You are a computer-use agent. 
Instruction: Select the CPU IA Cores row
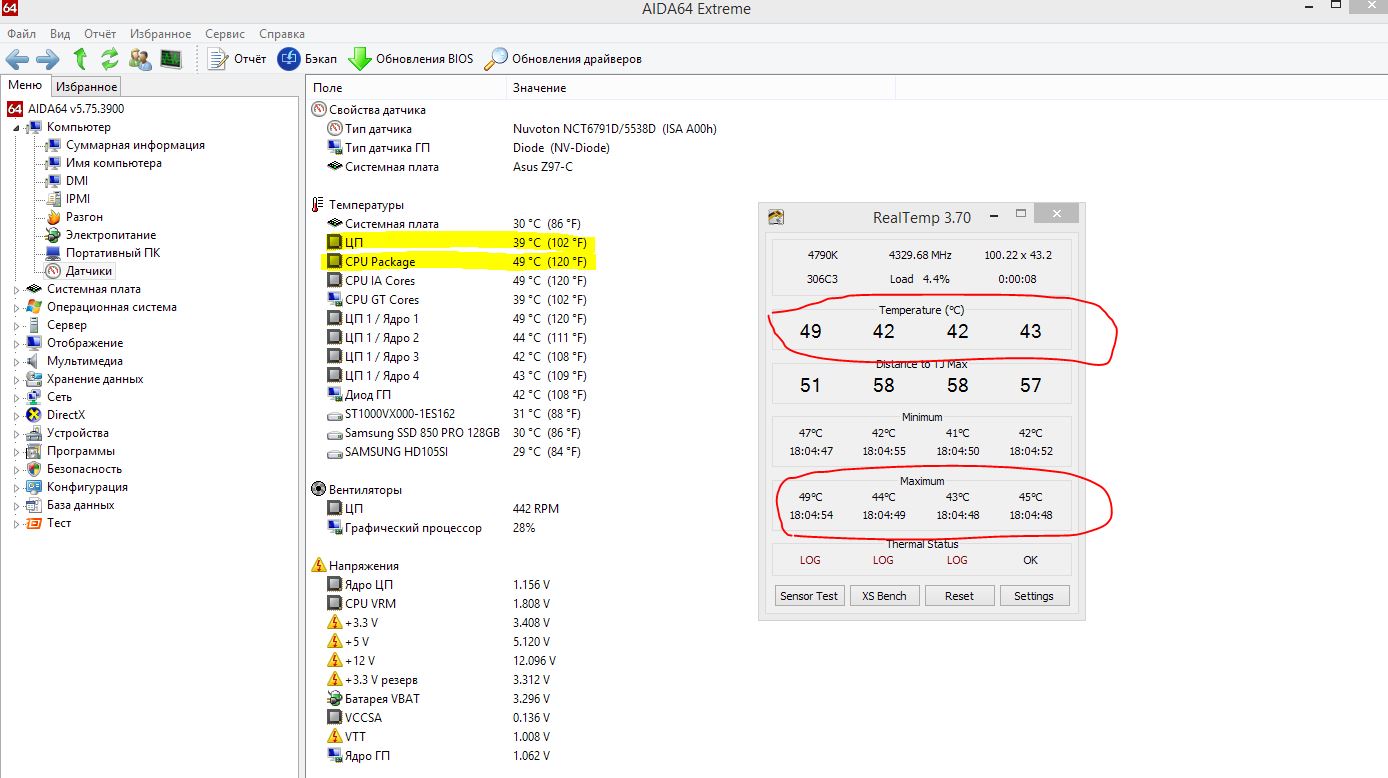pyautogui.click(x=456, y=281)
